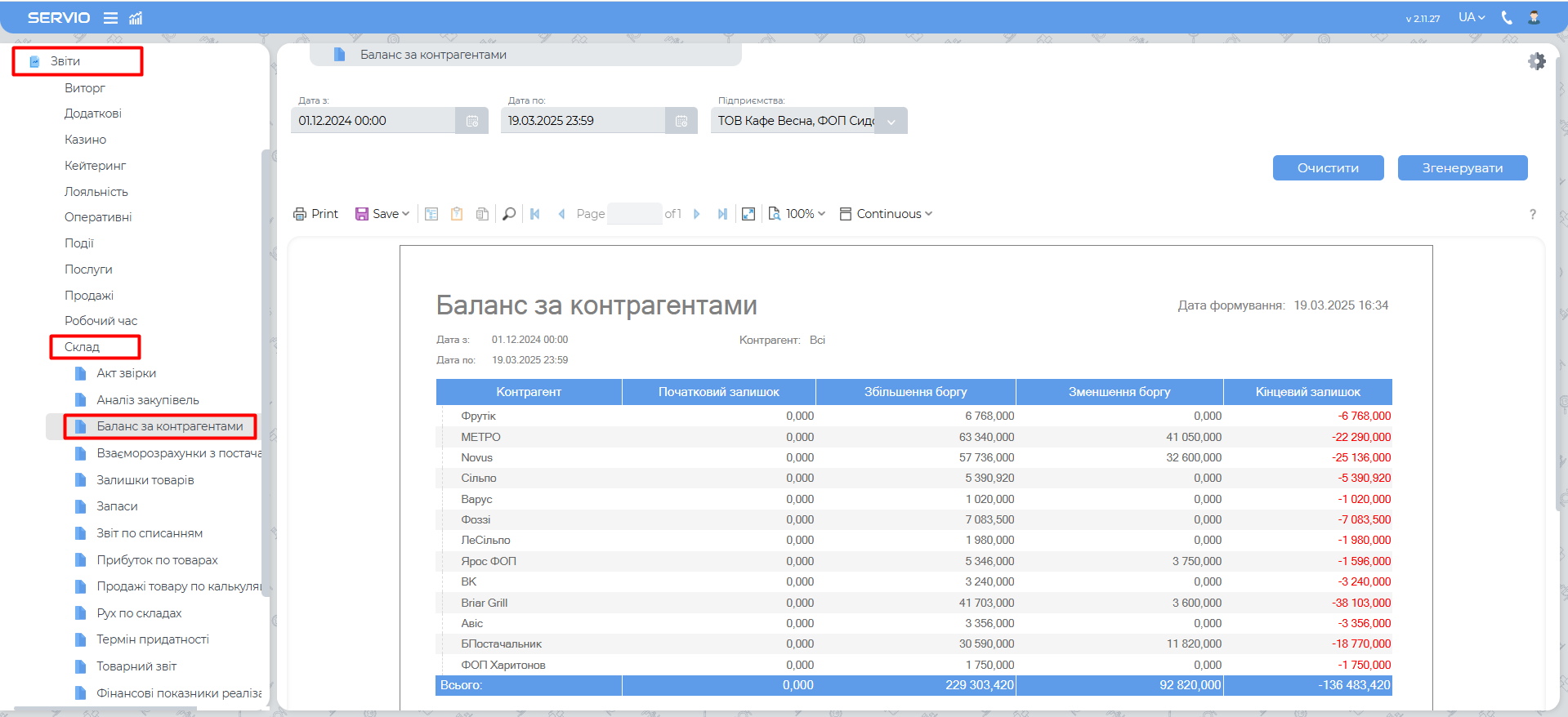The height and width of the screenshot is (717, 1568).
Task: Open the hamburger menu next to SERVIO
Action: pyautogui.click(x=110, y=18)
